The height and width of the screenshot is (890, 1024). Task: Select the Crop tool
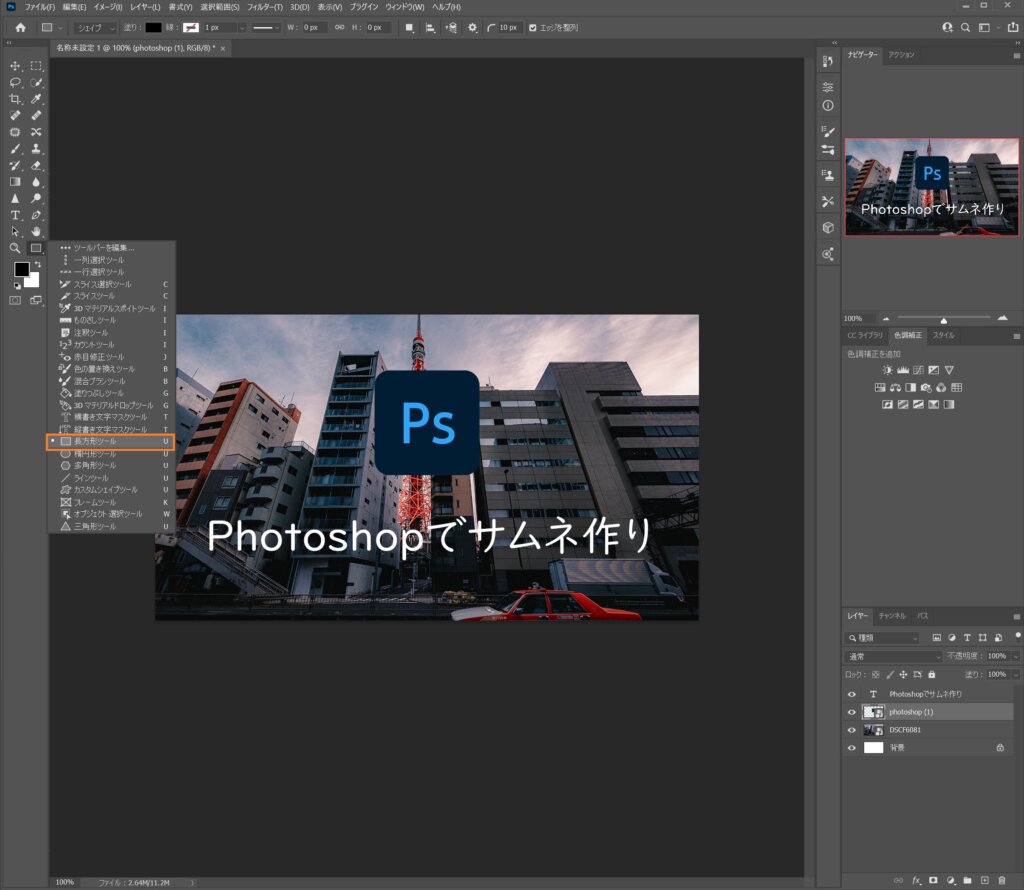(x=15, y=99)
